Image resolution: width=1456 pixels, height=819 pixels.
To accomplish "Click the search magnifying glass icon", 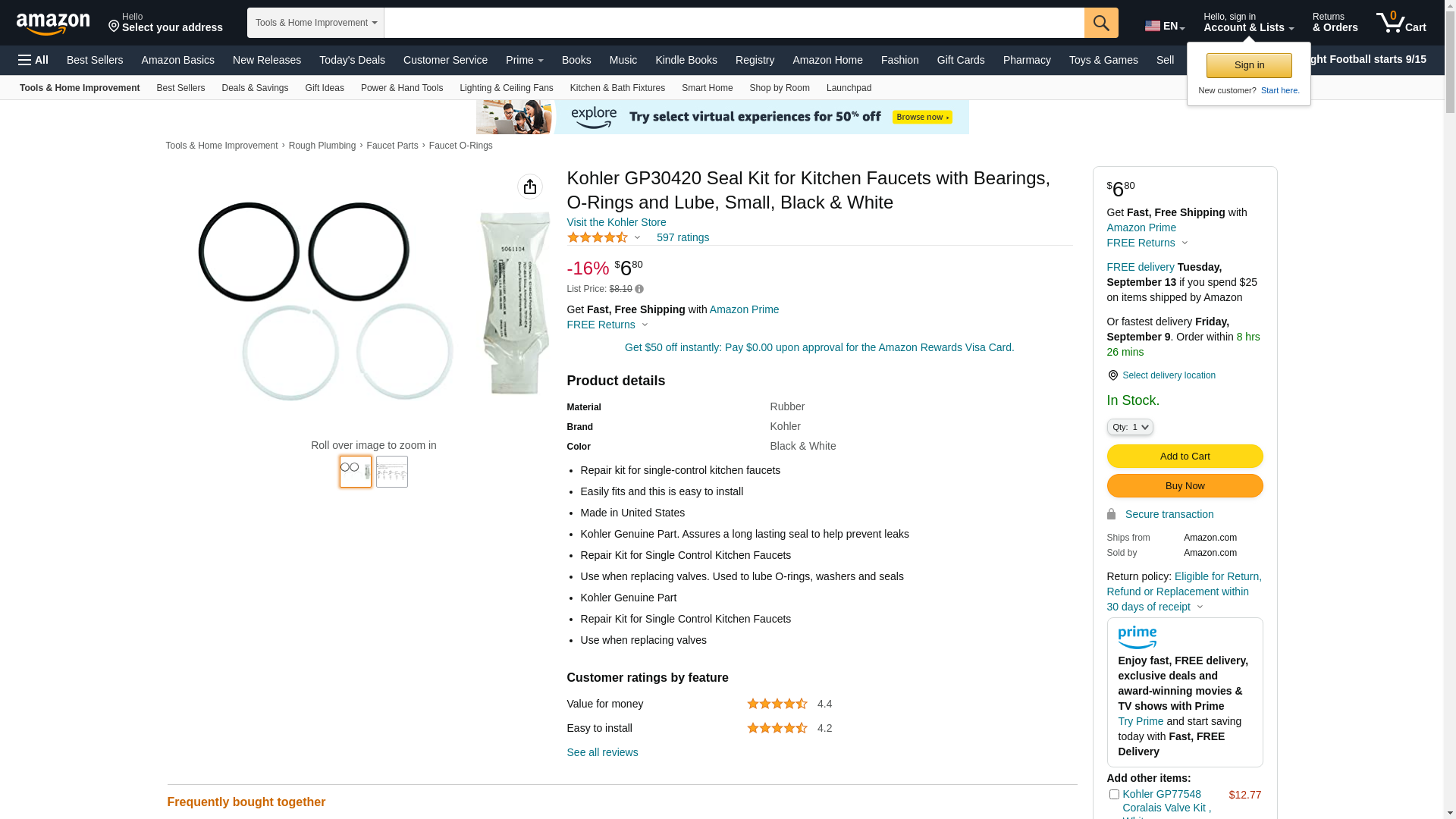I will coord(1101,23).
